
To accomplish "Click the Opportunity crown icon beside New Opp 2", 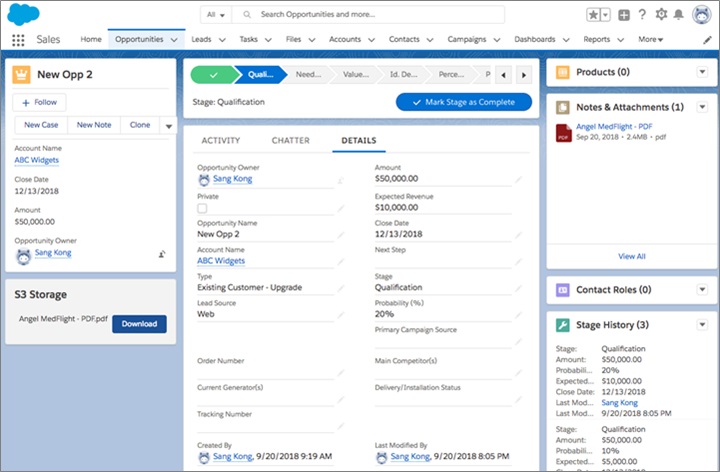I will tap(21, 74).
